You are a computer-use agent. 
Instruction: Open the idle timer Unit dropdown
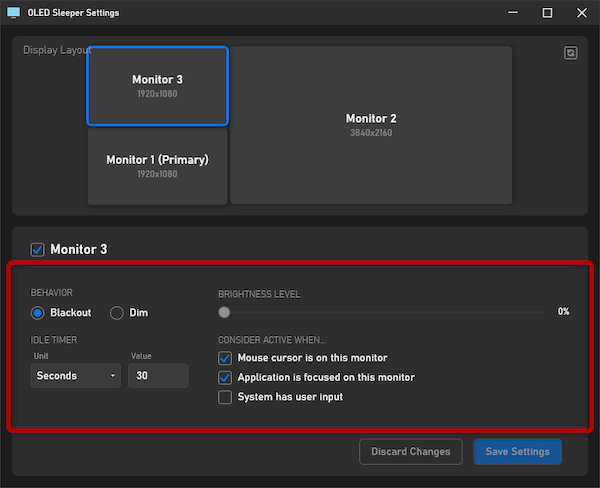[x=75, y=376]
